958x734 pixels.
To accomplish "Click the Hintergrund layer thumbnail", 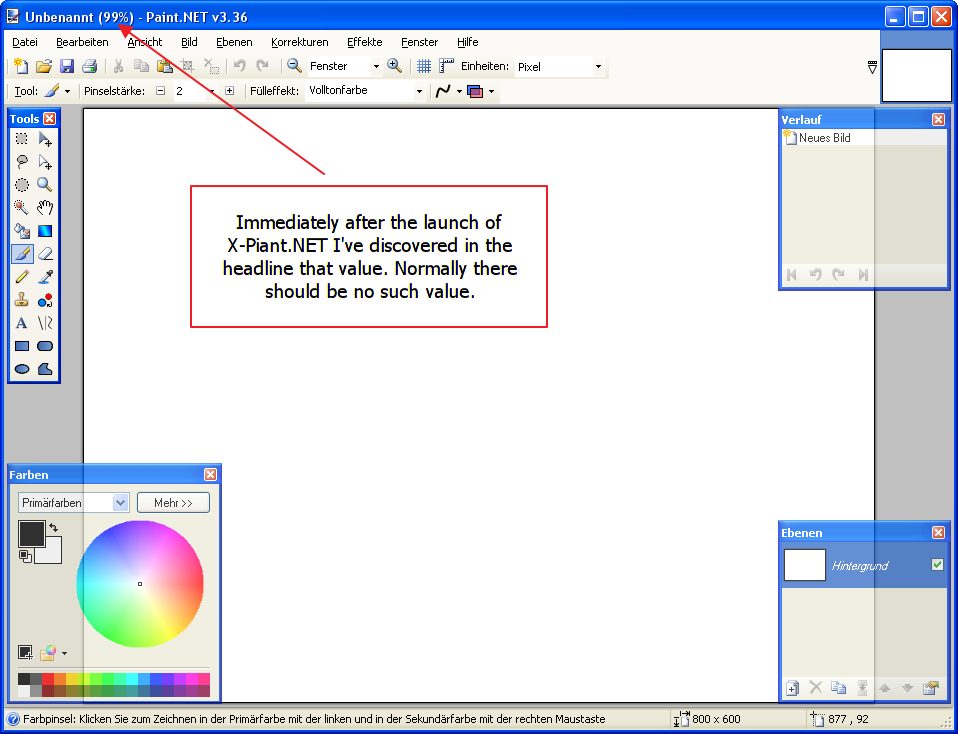I will coord(805,565).
